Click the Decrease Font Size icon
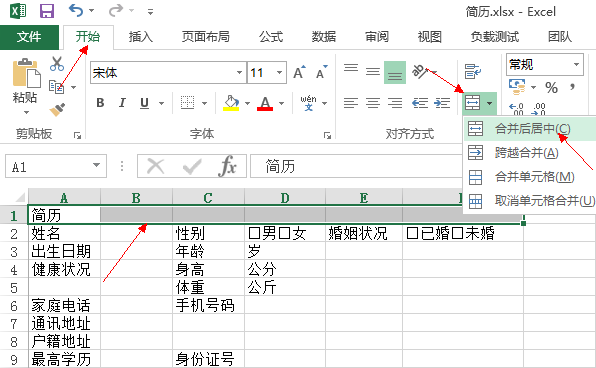 point(322,72)
